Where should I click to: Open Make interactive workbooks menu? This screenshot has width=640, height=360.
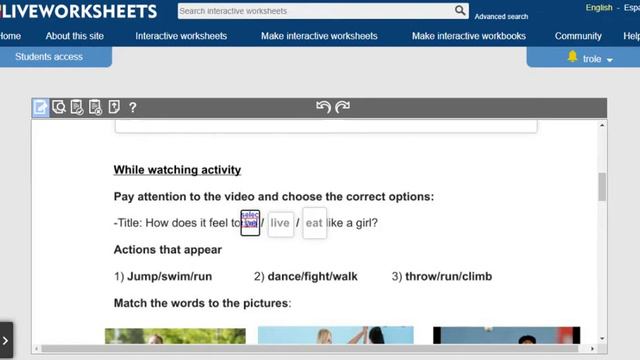(x=469, y=36)
